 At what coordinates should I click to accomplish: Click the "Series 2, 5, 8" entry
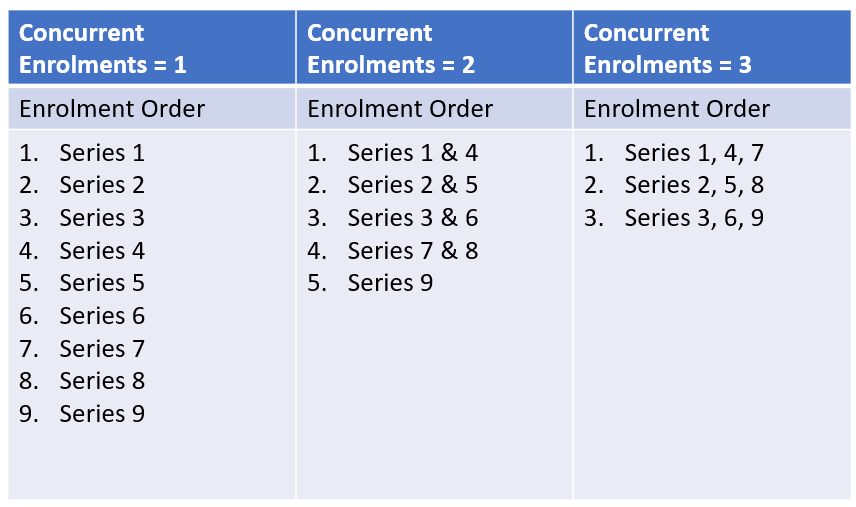694,185
